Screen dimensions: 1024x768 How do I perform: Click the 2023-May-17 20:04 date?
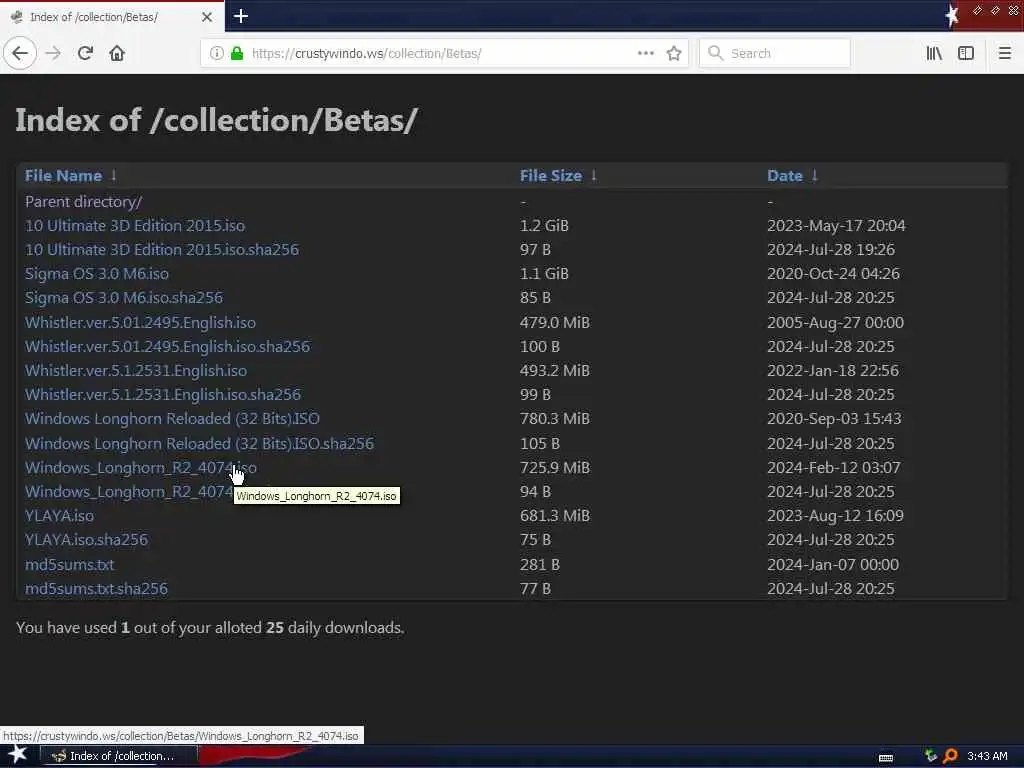pos(836,225)
